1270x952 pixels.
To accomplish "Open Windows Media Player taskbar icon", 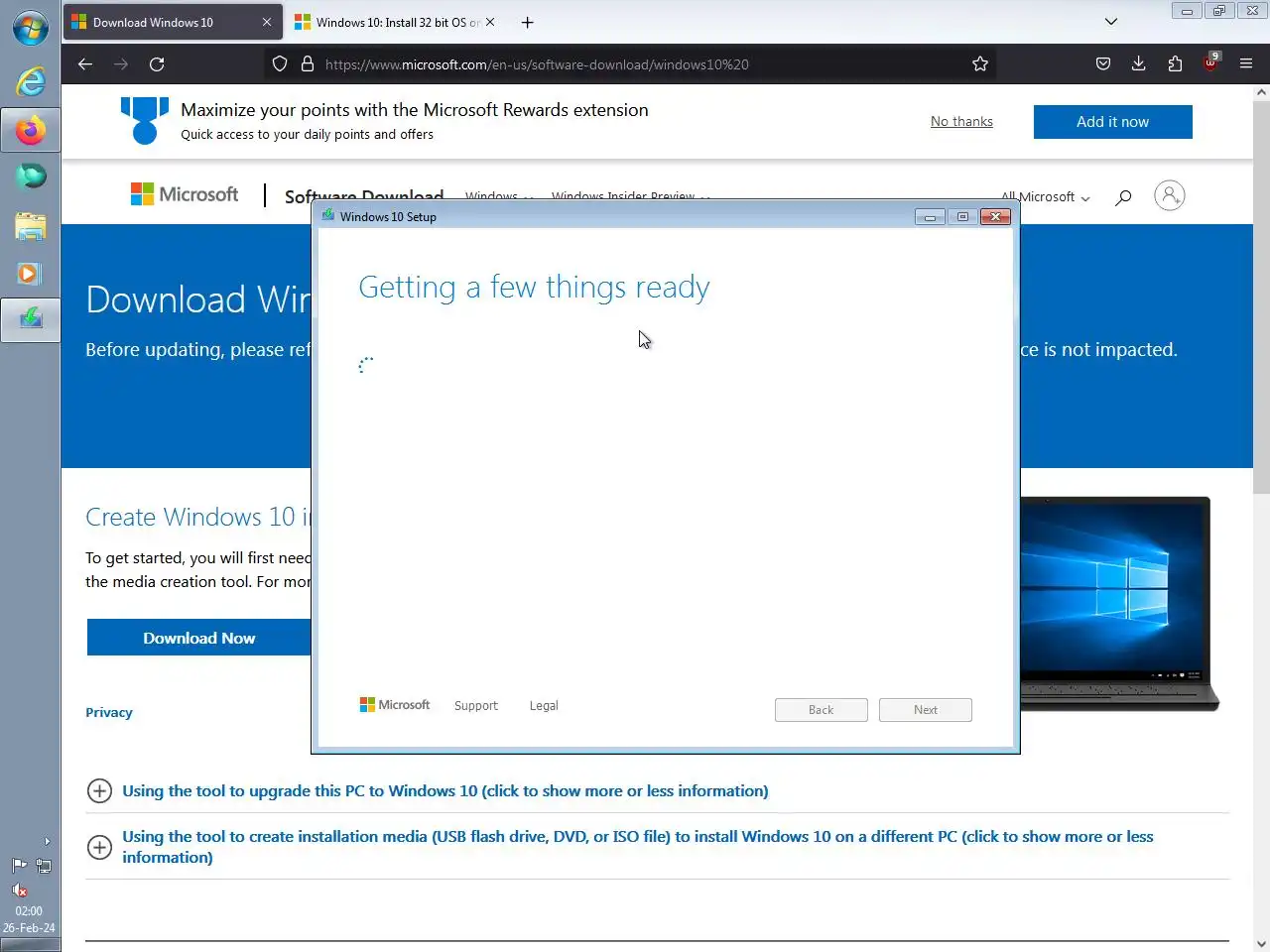I will [x=30, y=274].
